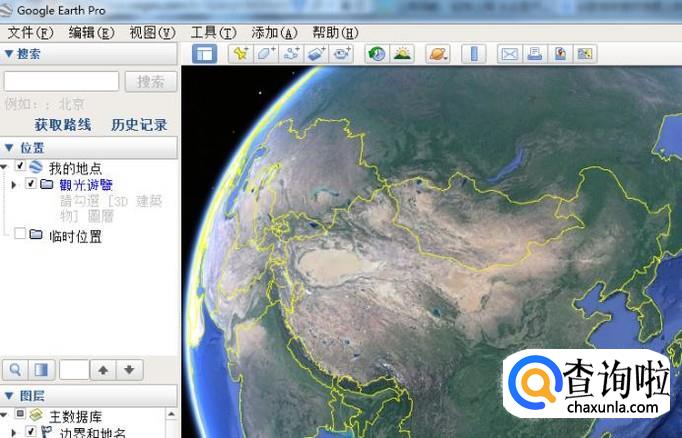Image resolution: width=682 pixels, height=438 pixels.
Task: Toggle the 主数据库 layer checkbox
Action: click(x=20, y=414)
